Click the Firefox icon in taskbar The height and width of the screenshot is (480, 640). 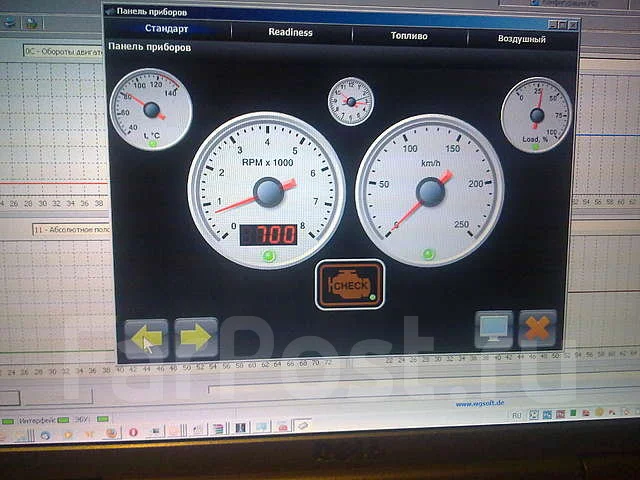tap(111, 433)
